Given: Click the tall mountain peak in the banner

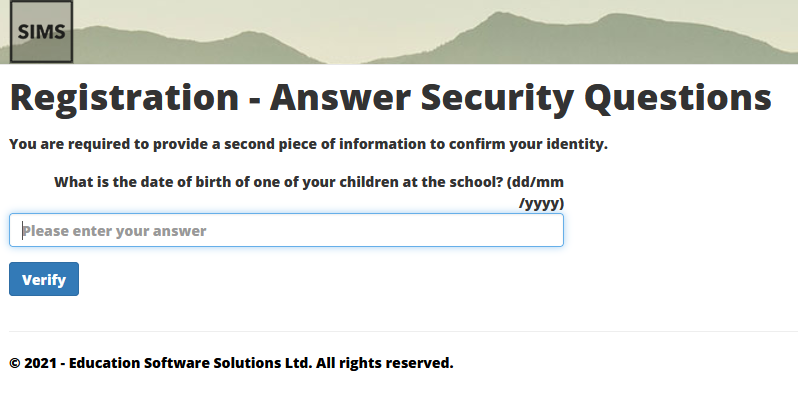Looking at the screenshot, I should [496, 20].
